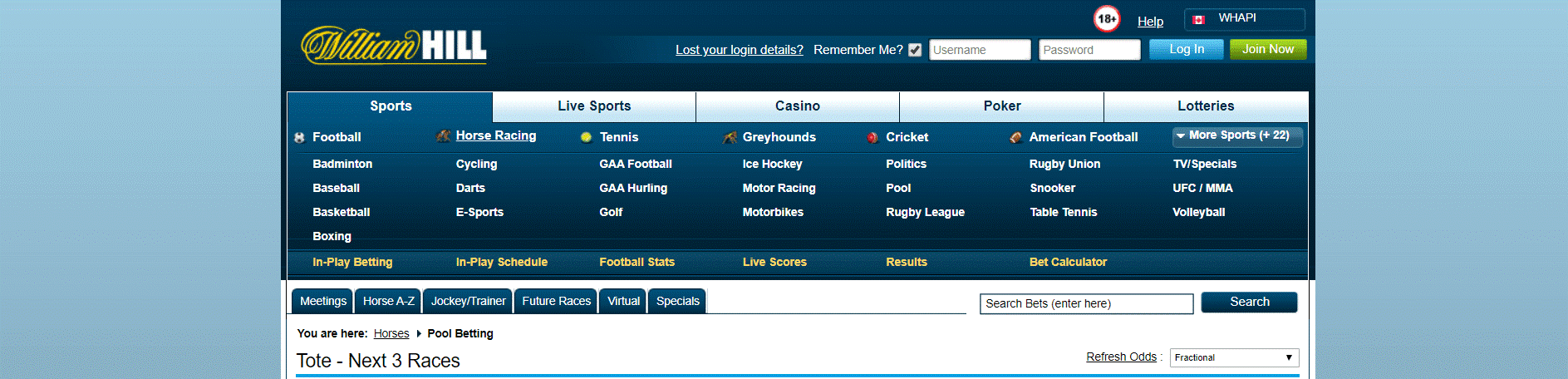
Task: Select the Virtual tab
Action: pyautogui.click(x=623, y=301)
